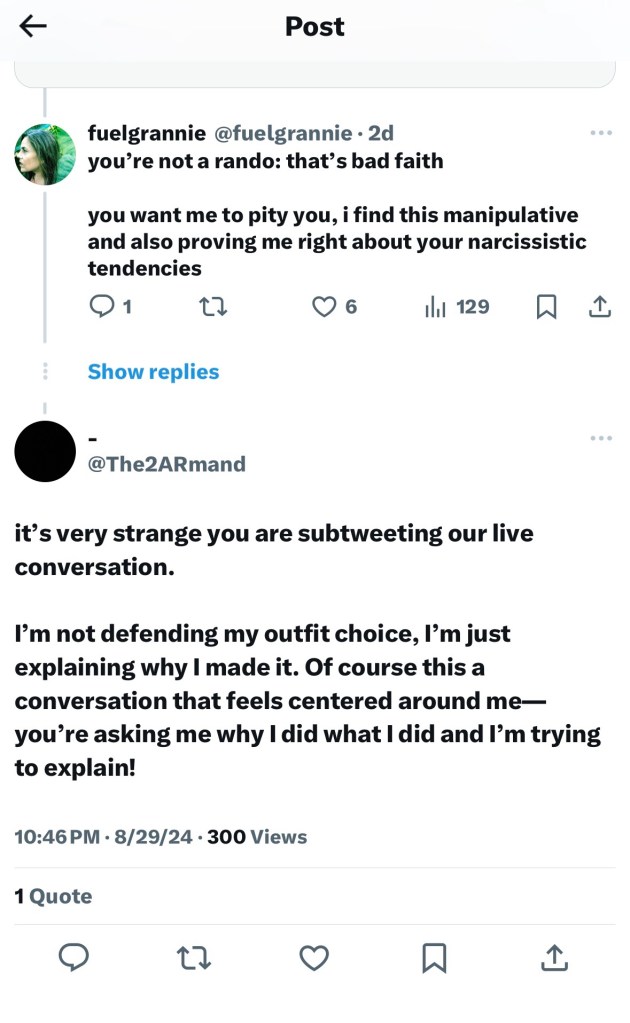The height and width of the screenshot is (1023, 630).
Task: Bookmark the main post
Action: [x=434, y=958]
